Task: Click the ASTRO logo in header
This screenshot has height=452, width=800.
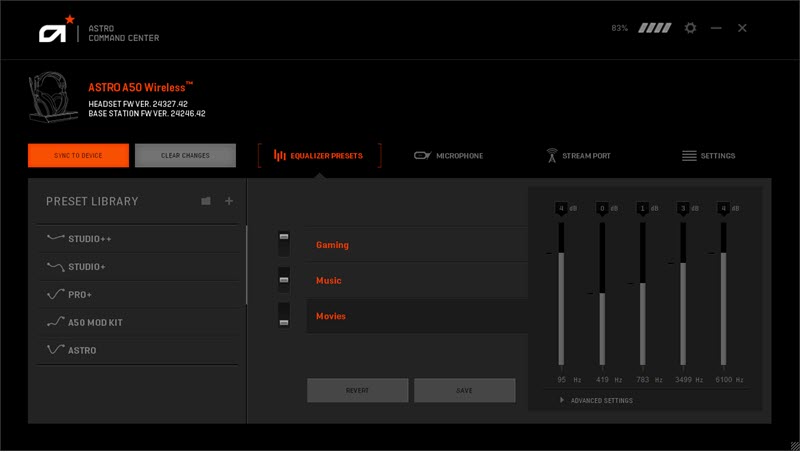Action: point(53,31)
